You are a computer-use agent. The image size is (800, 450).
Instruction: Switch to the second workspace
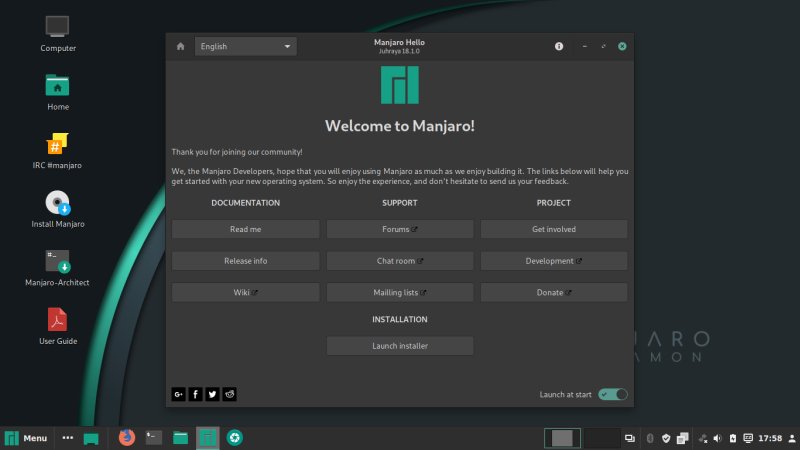(x=602, y=438)
